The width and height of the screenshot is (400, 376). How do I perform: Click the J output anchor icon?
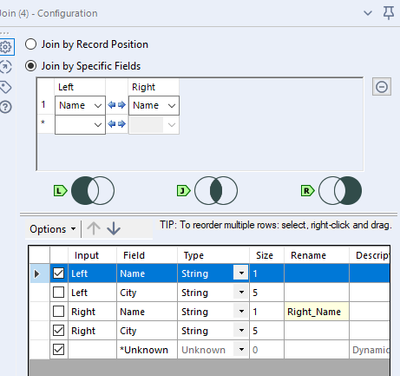pos(184,191)
